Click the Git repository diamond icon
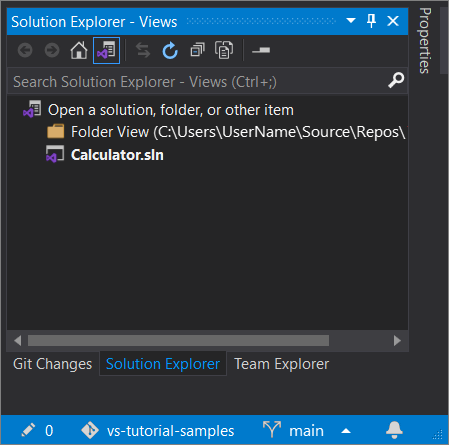Viewport: 449px width, 445px height. click(90, 430)
